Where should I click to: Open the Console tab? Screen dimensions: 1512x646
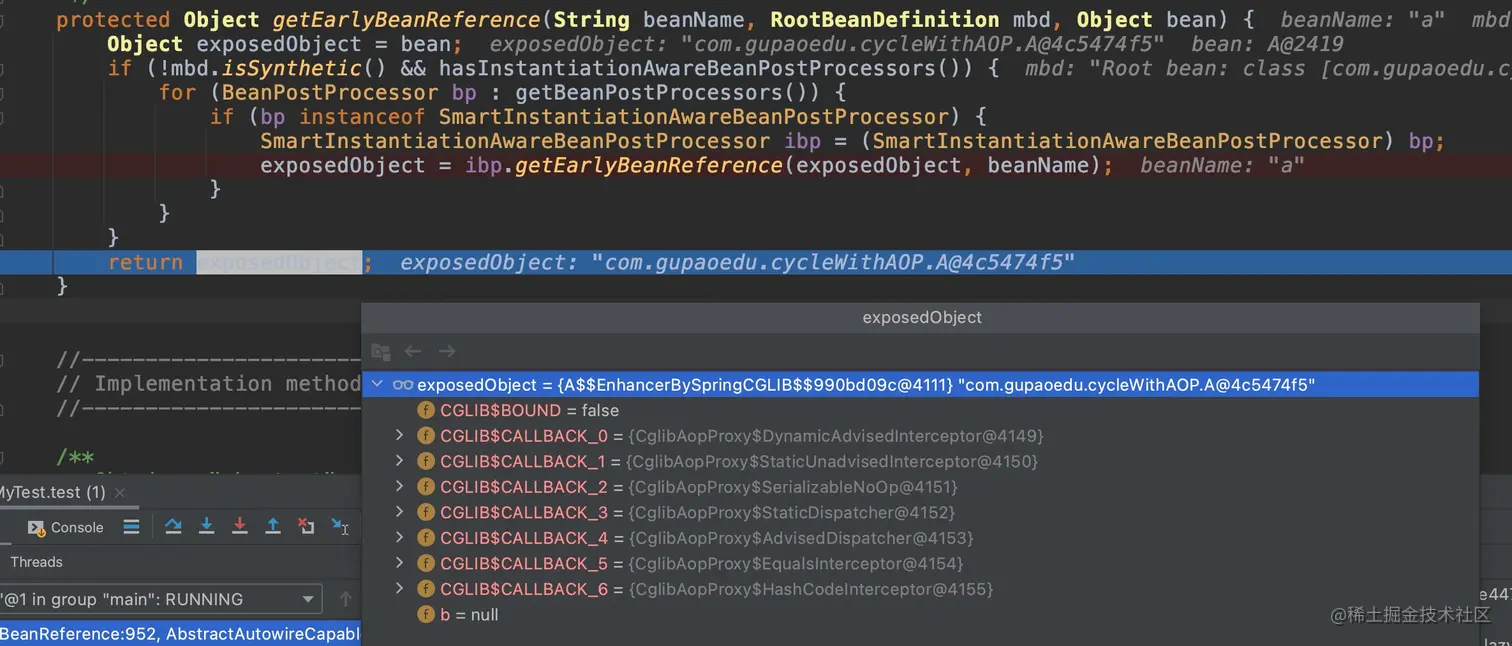click(x=65, y=527)
